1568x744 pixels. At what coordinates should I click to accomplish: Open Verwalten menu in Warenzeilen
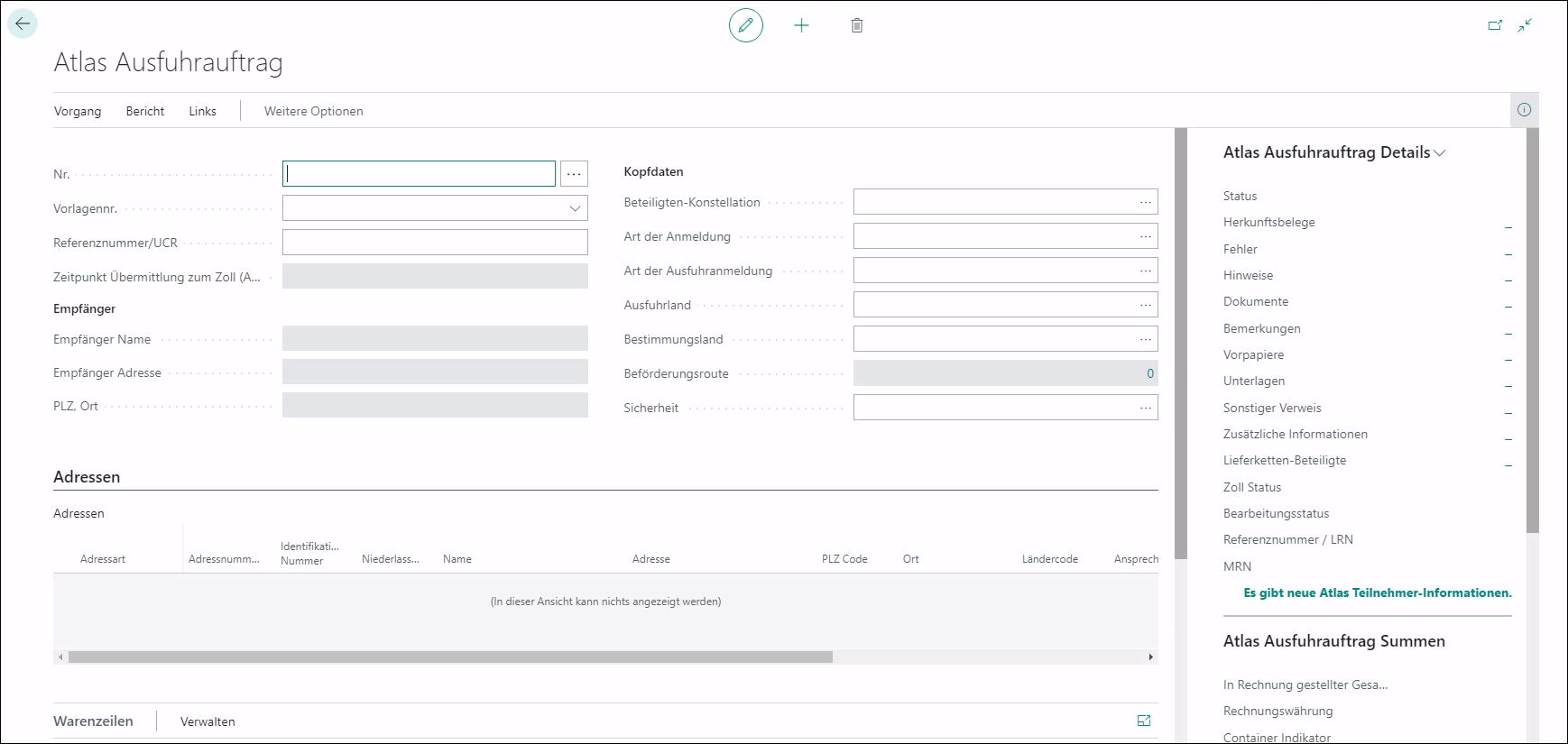(x=208, y=721)
